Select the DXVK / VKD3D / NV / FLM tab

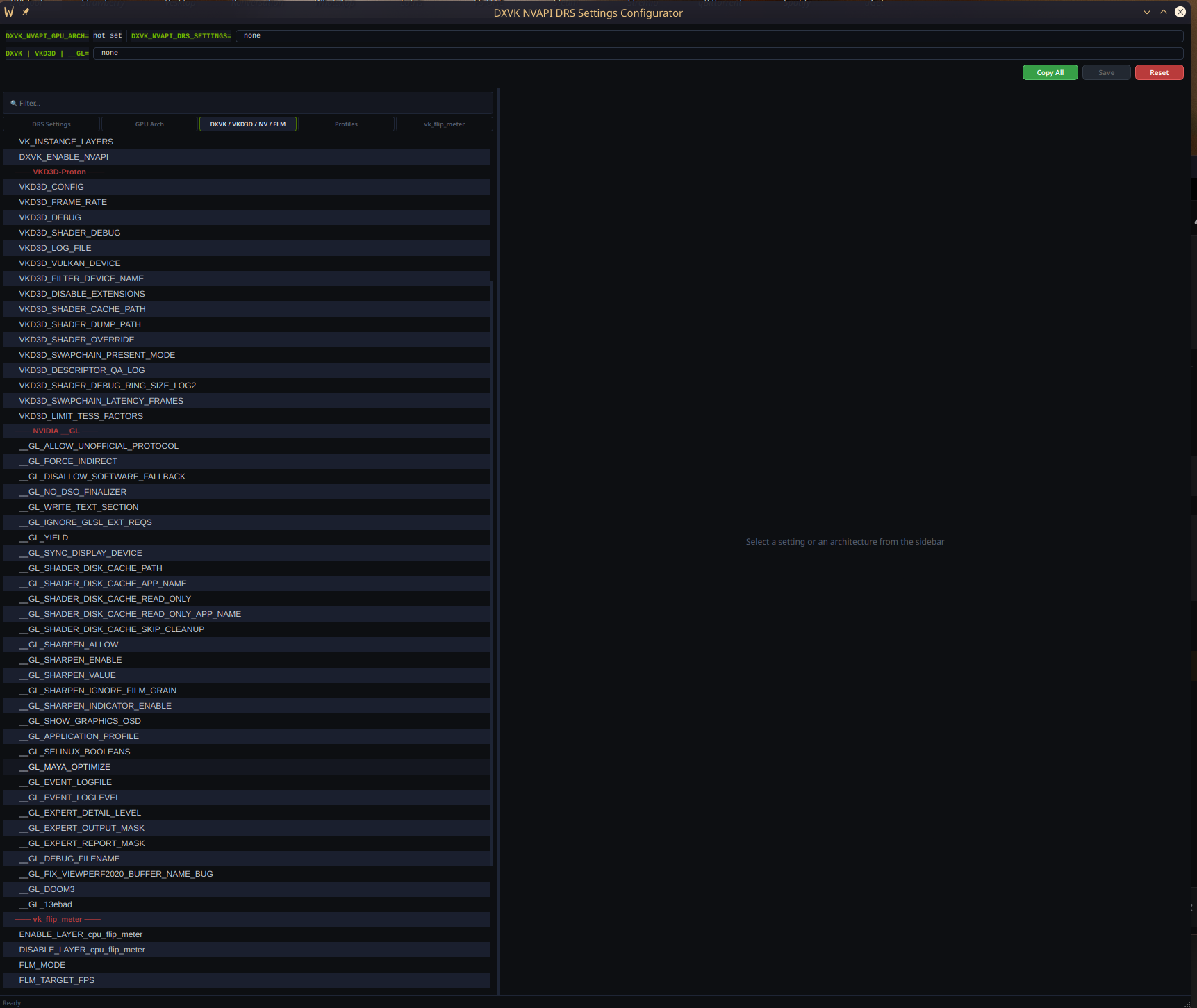248,124
